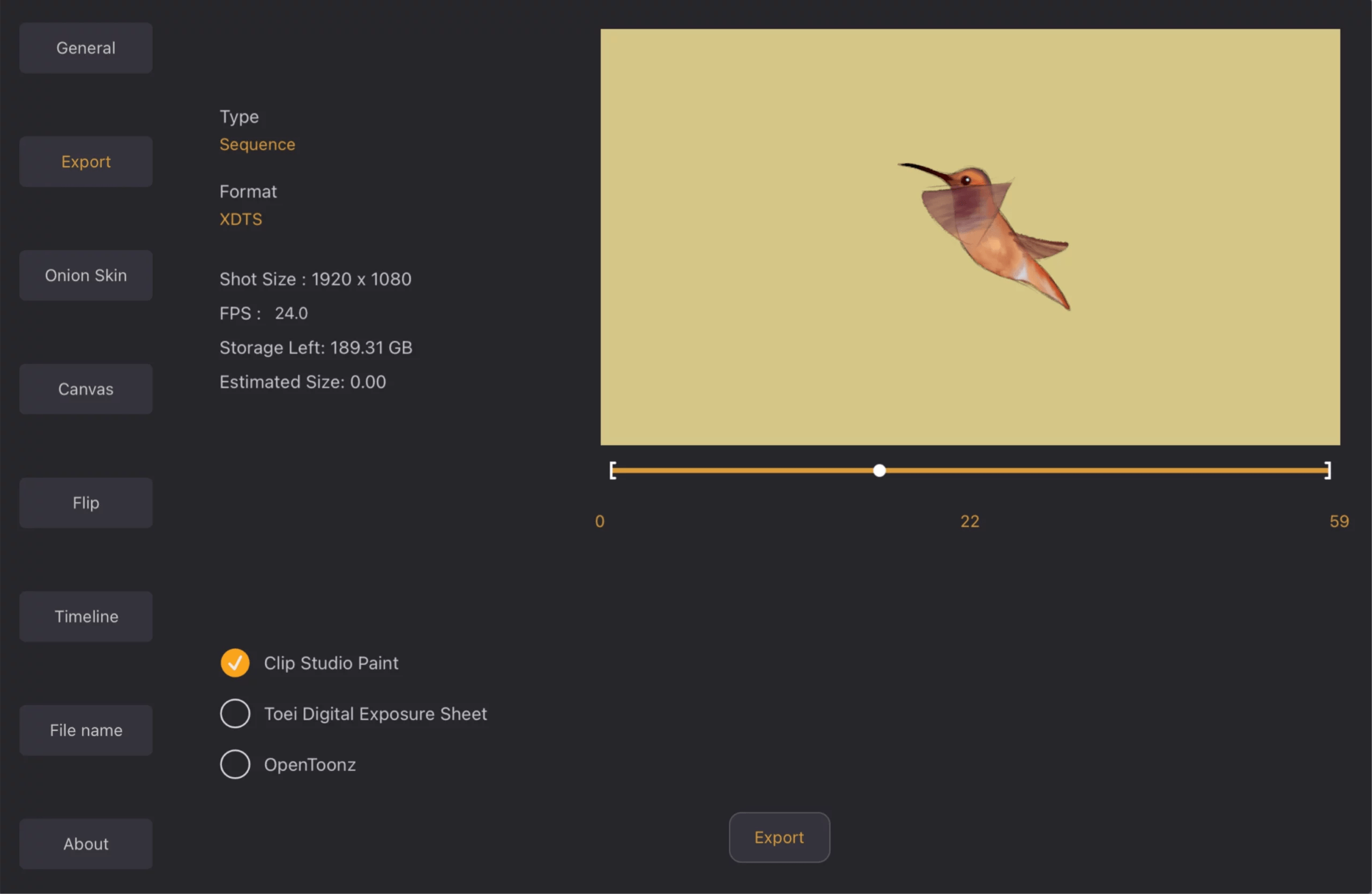Open the Flip settings tab
Screen dimensions: 1372x894
85,503
